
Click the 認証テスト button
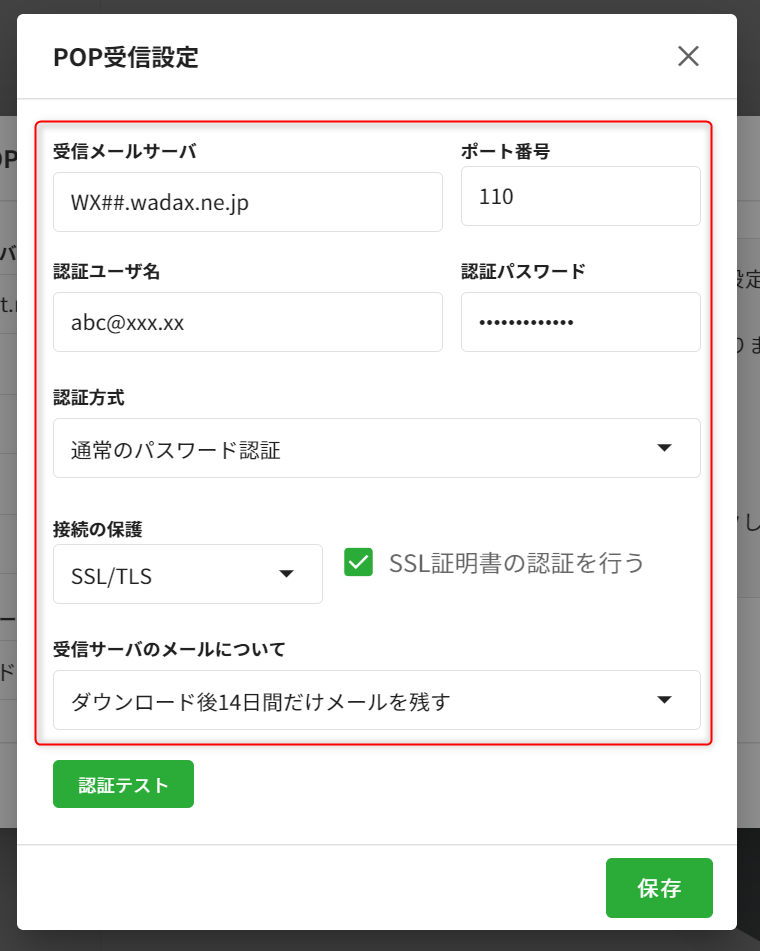pos(124,784)
